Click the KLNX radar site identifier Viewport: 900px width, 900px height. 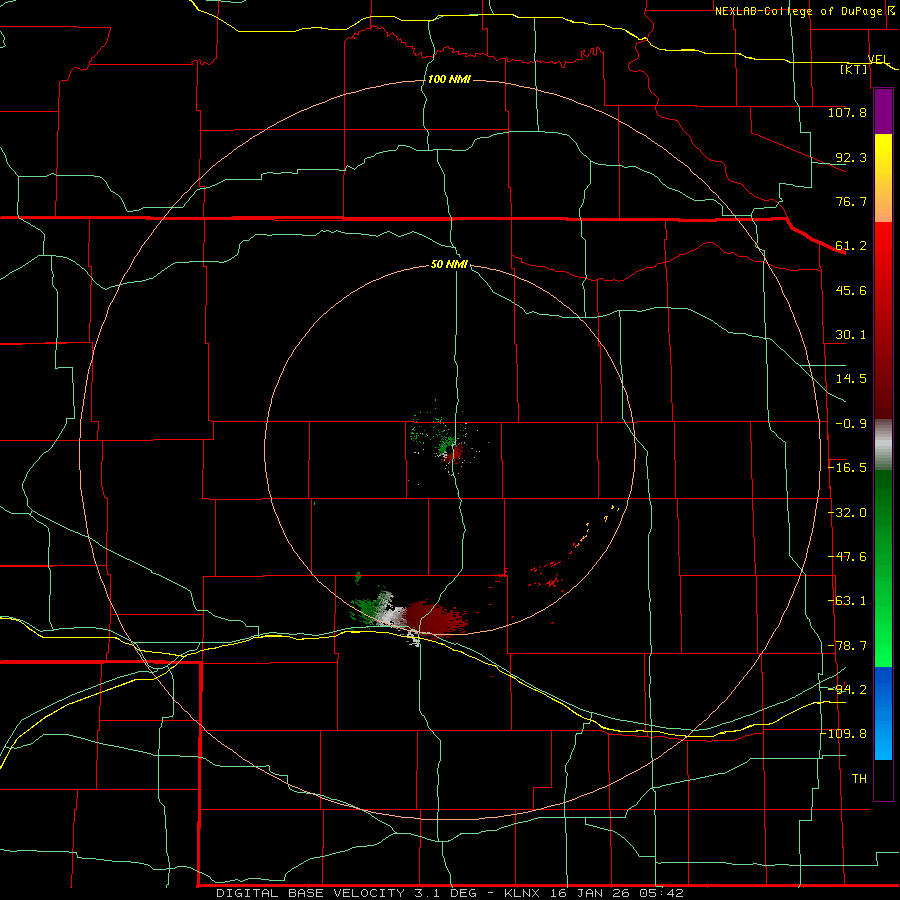522,893
